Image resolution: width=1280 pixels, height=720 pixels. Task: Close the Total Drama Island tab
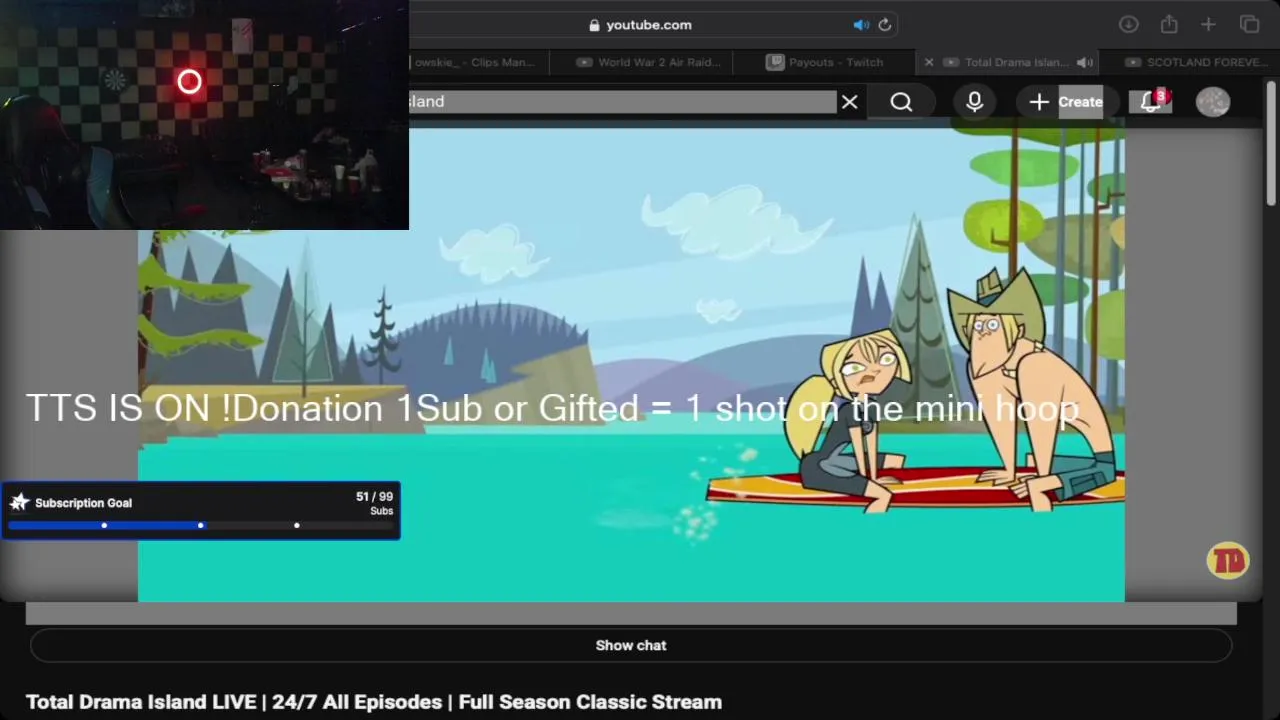point(928,62)
